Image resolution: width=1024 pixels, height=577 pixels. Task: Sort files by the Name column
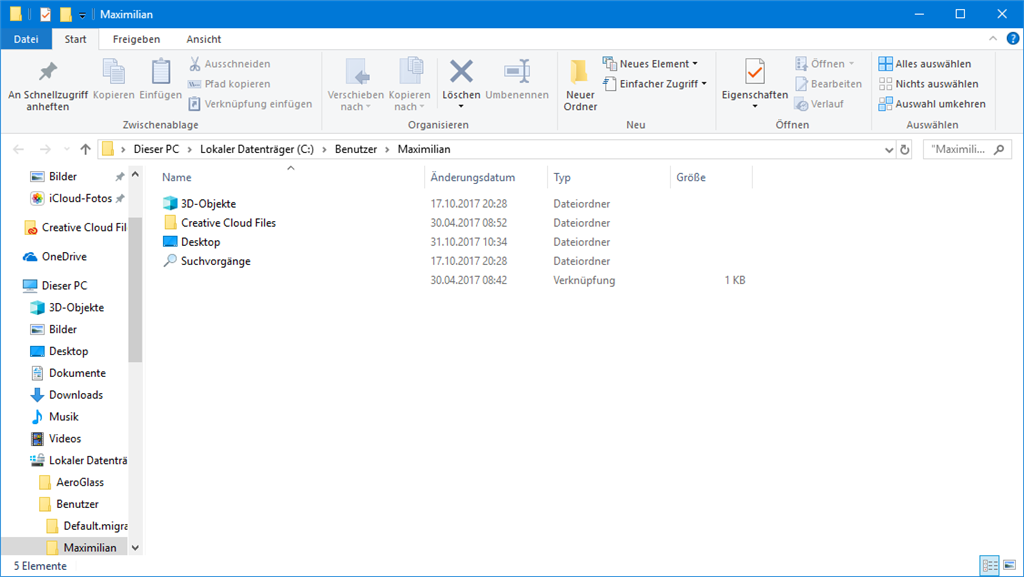coord(291,177)
